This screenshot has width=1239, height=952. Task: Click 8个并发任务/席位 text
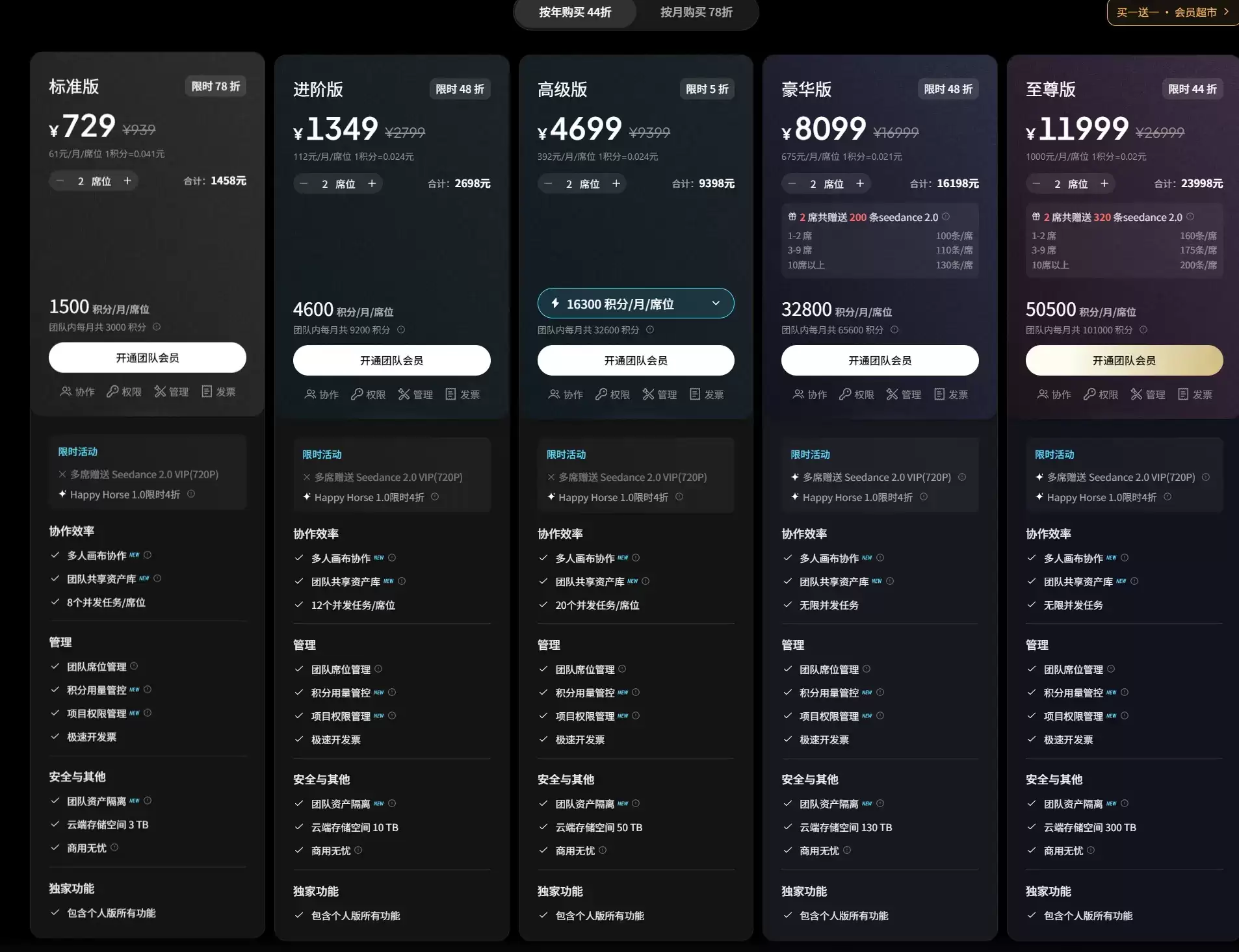click(107, 602)
